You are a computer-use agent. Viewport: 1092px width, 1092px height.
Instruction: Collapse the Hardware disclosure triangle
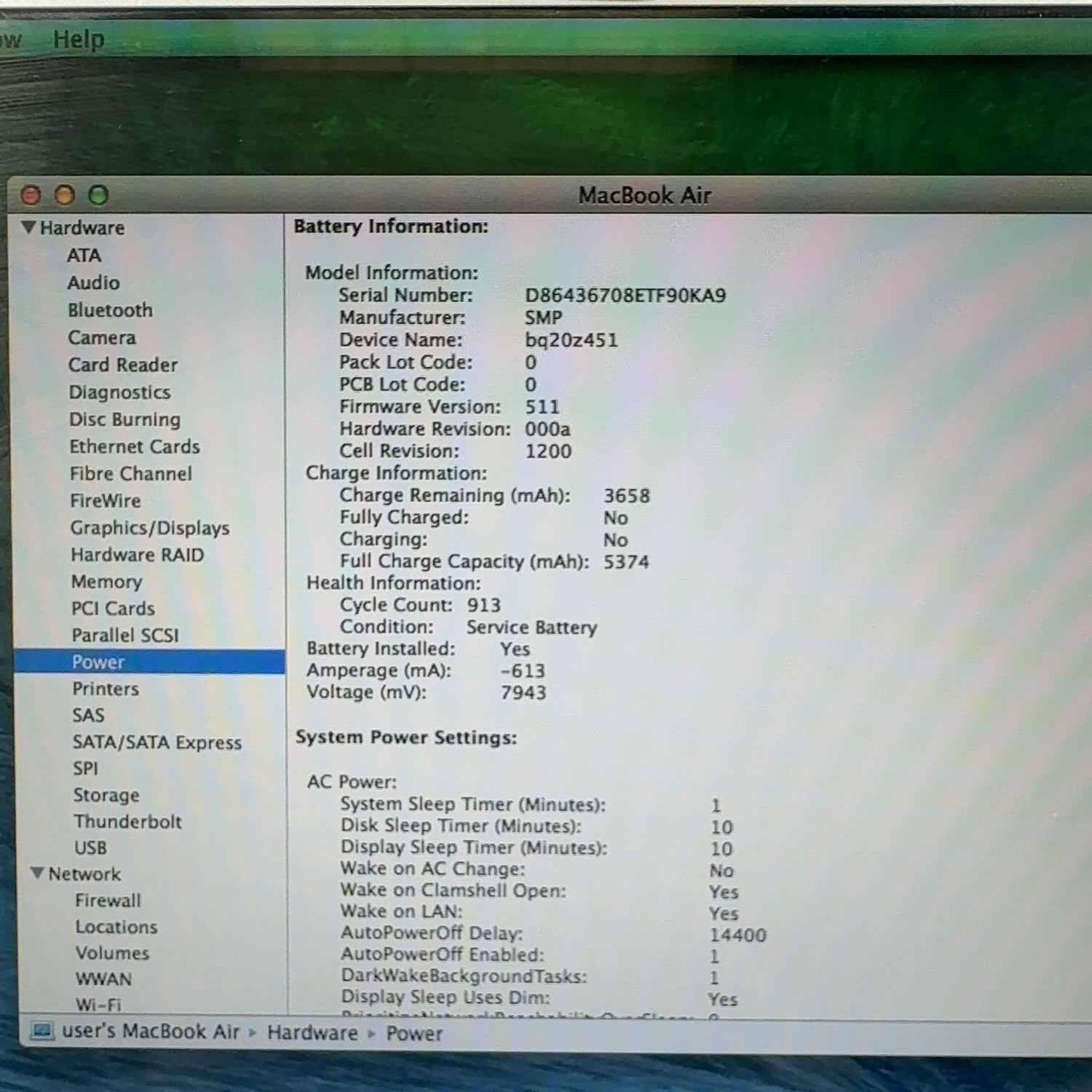point(28,227)
